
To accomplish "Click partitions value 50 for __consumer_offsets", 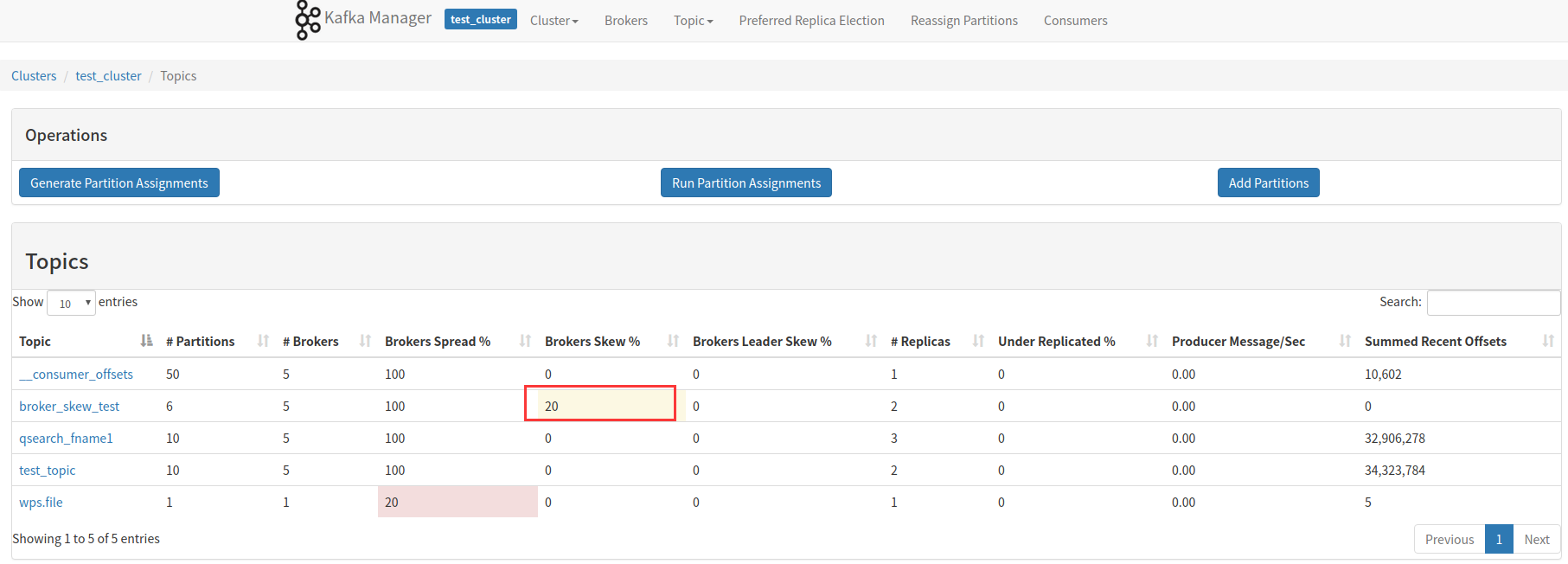I will point(173,374).
